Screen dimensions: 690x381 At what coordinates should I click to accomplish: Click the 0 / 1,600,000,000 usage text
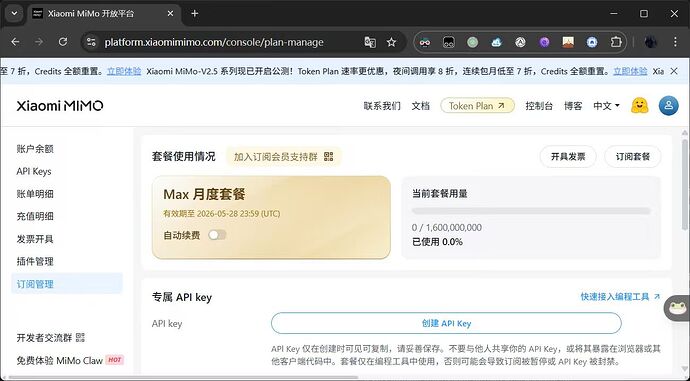click(x=447, y=227)
